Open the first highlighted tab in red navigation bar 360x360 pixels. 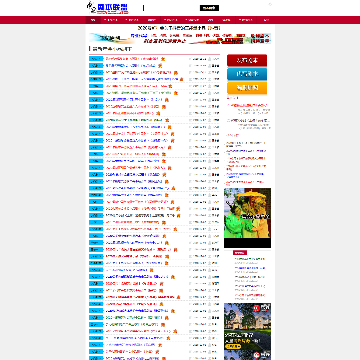[x=93, y=20]
